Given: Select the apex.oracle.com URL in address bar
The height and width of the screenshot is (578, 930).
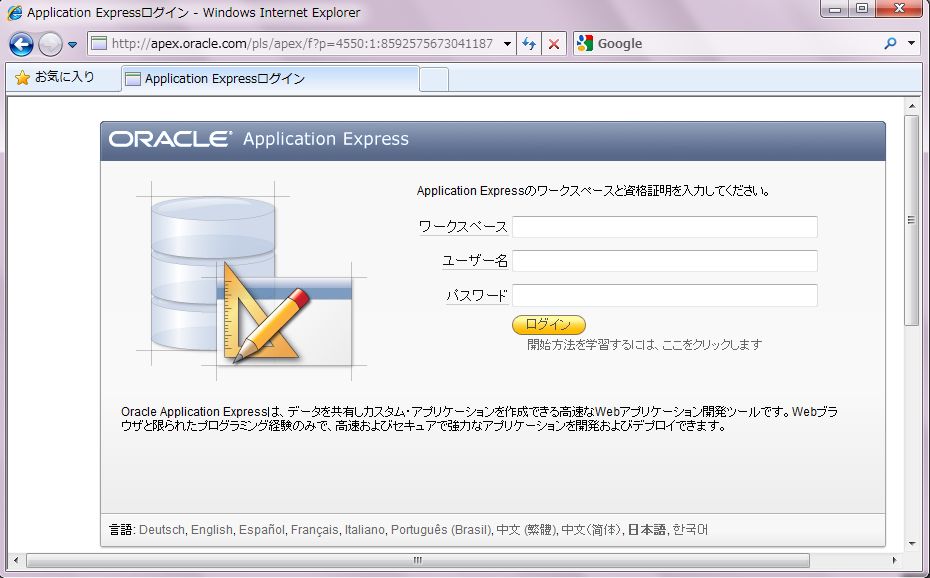Looking at the screenshot, I should tap(302, 43).
